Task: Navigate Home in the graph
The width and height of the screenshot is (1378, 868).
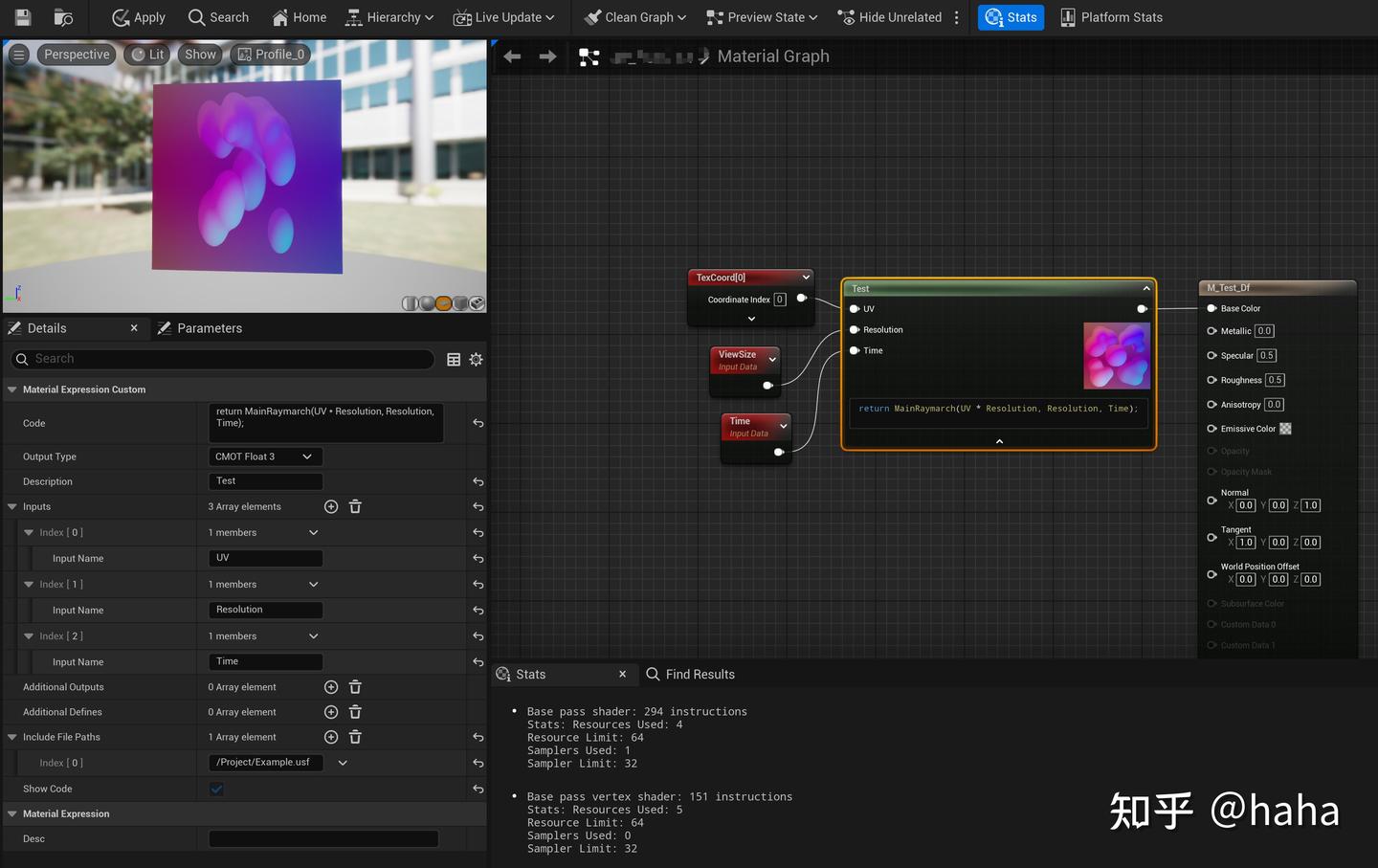Action: pos(298,16)
